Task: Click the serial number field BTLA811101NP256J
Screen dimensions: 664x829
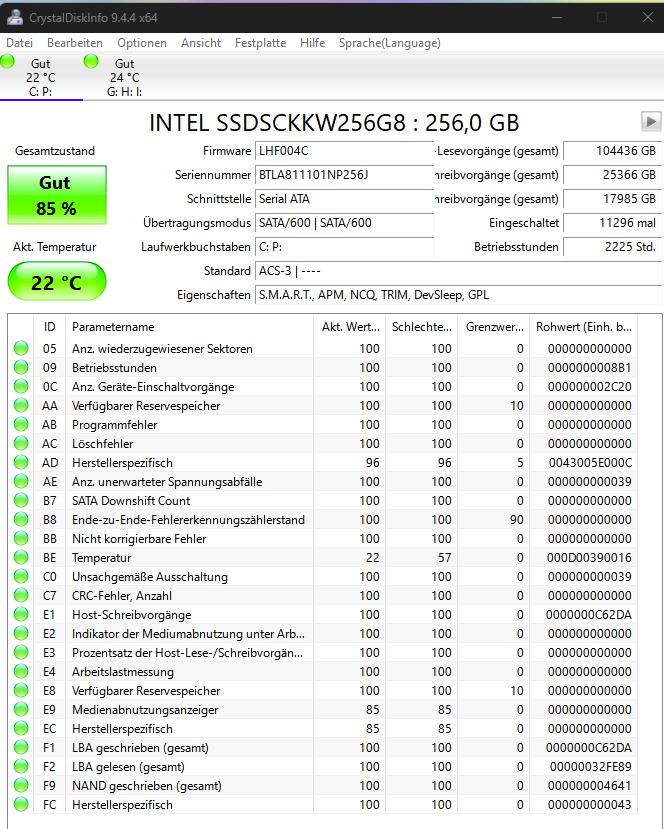Action: pyautogui.click(x=344, y=174)
